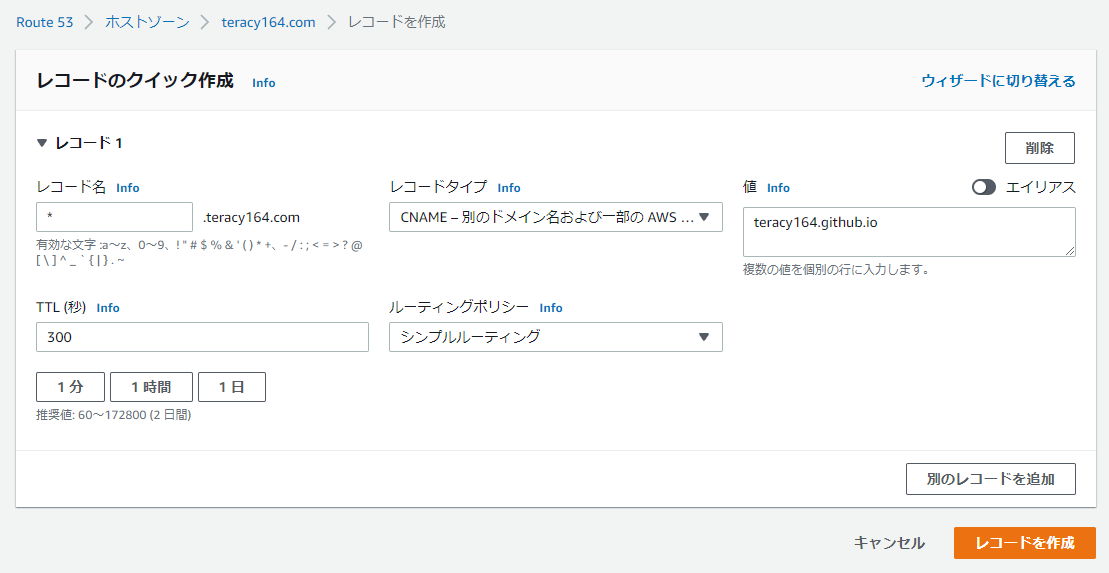Viewport: 1109px width, 573px height.
Task: Open Info link beside レコード名
Action: pyautogui.click(x=128, y=187)
